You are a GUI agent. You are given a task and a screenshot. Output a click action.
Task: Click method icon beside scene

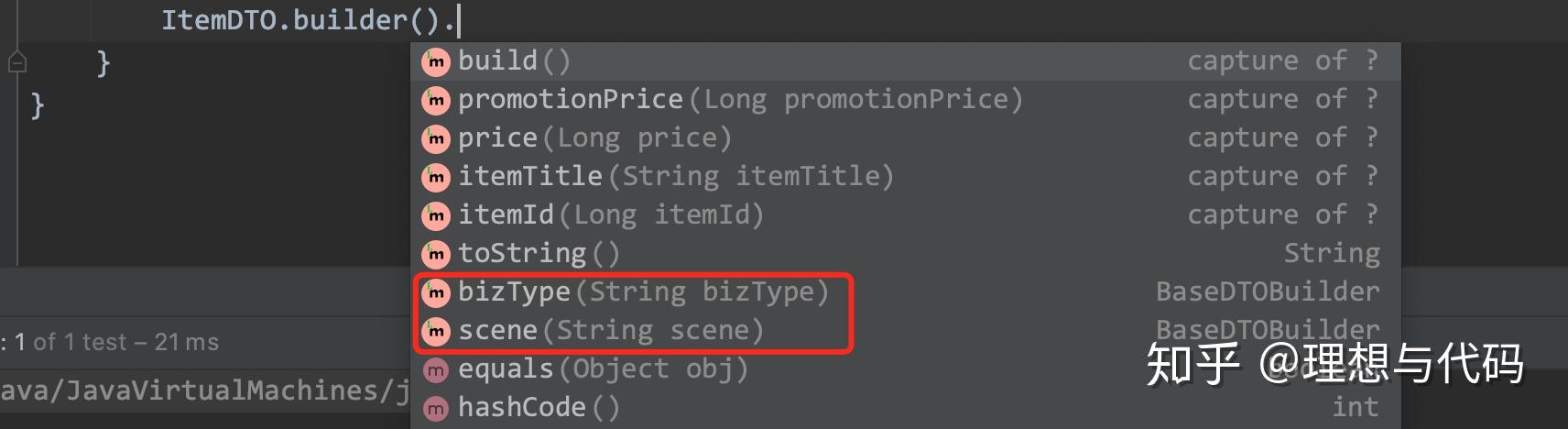pyautogui.click(x=435, y=331)
